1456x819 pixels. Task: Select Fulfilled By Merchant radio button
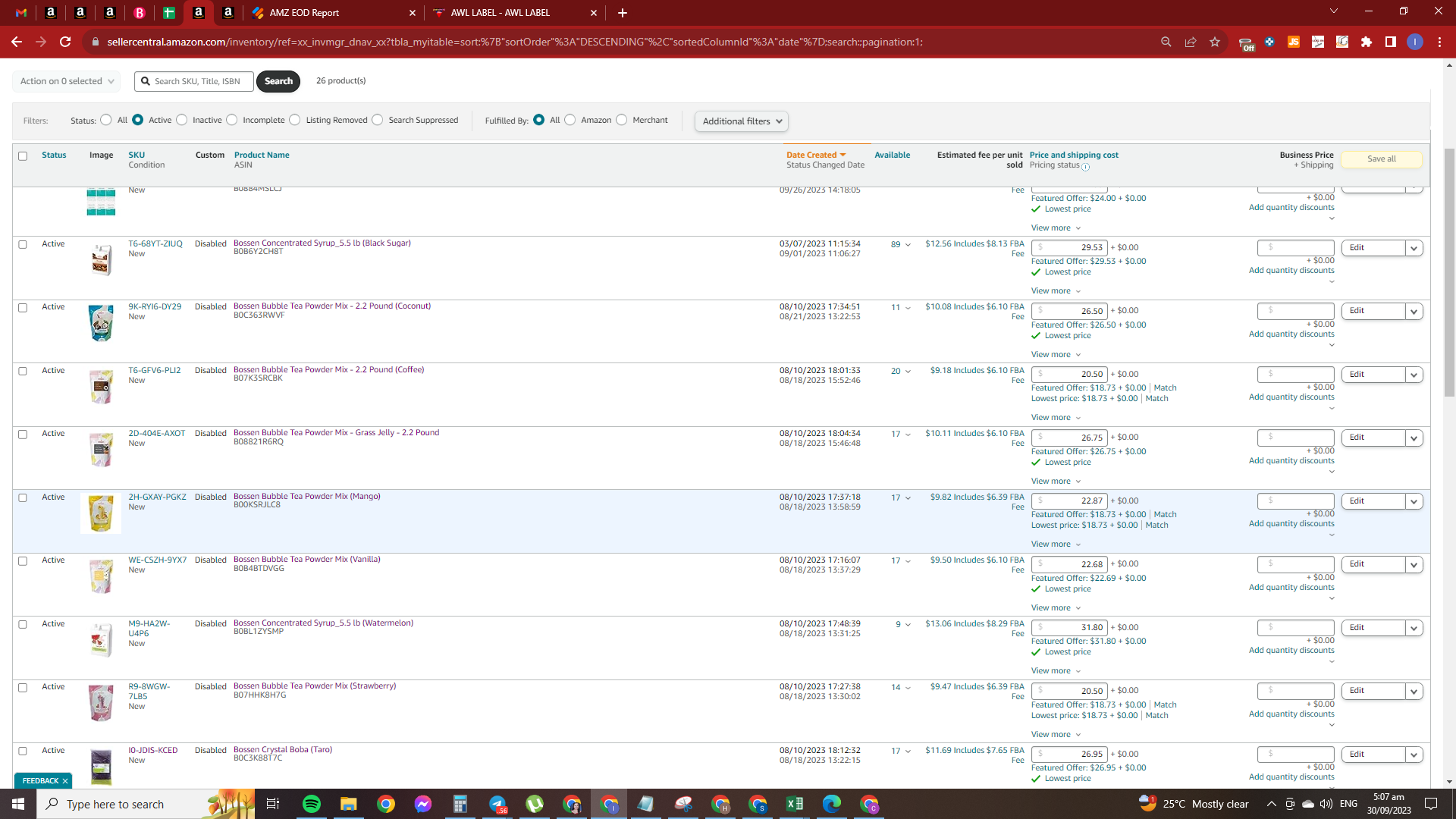point(622,120)
